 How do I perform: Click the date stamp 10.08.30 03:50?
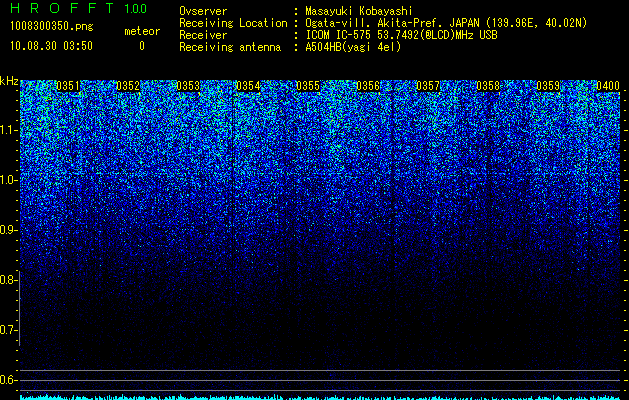[52, 46]
